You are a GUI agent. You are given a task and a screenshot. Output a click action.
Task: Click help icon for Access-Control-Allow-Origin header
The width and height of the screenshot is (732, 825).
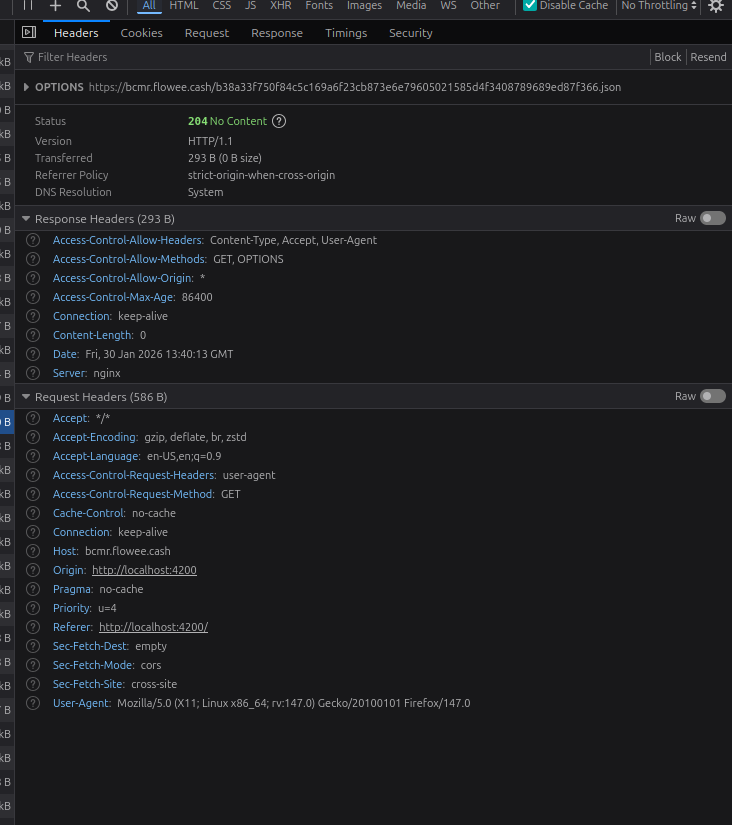point(33,278)
